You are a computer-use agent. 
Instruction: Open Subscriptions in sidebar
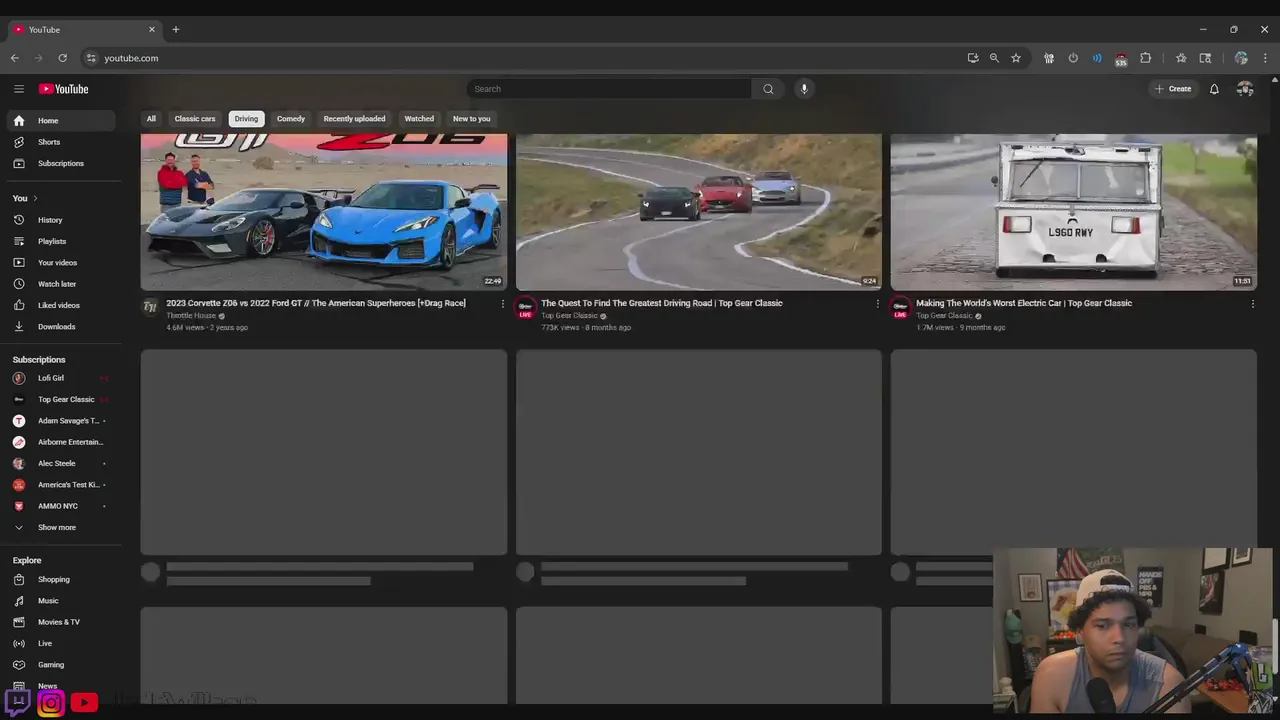(x=61, y=163)
